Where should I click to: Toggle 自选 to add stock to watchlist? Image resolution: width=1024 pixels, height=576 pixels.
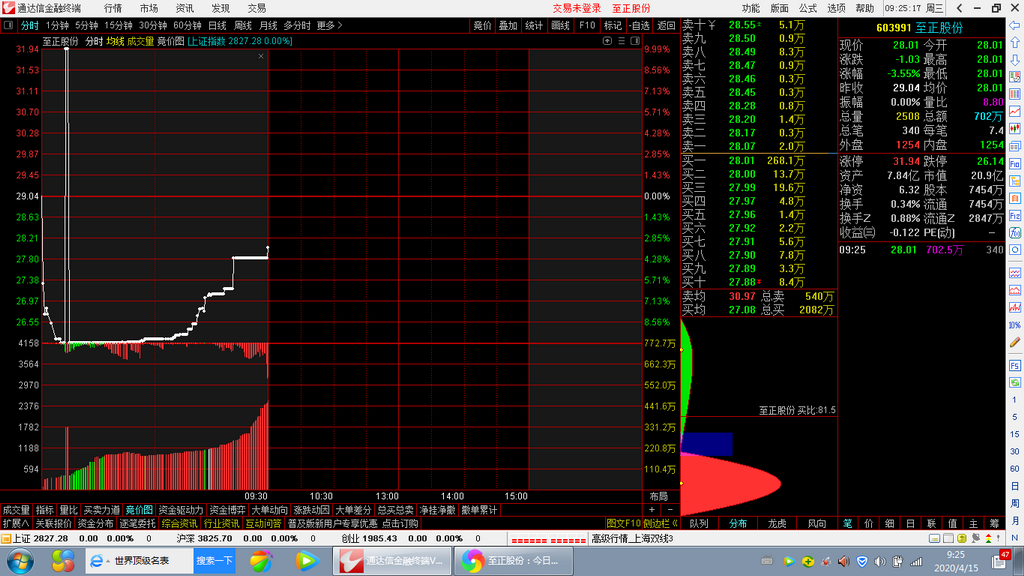pos(640,26)
